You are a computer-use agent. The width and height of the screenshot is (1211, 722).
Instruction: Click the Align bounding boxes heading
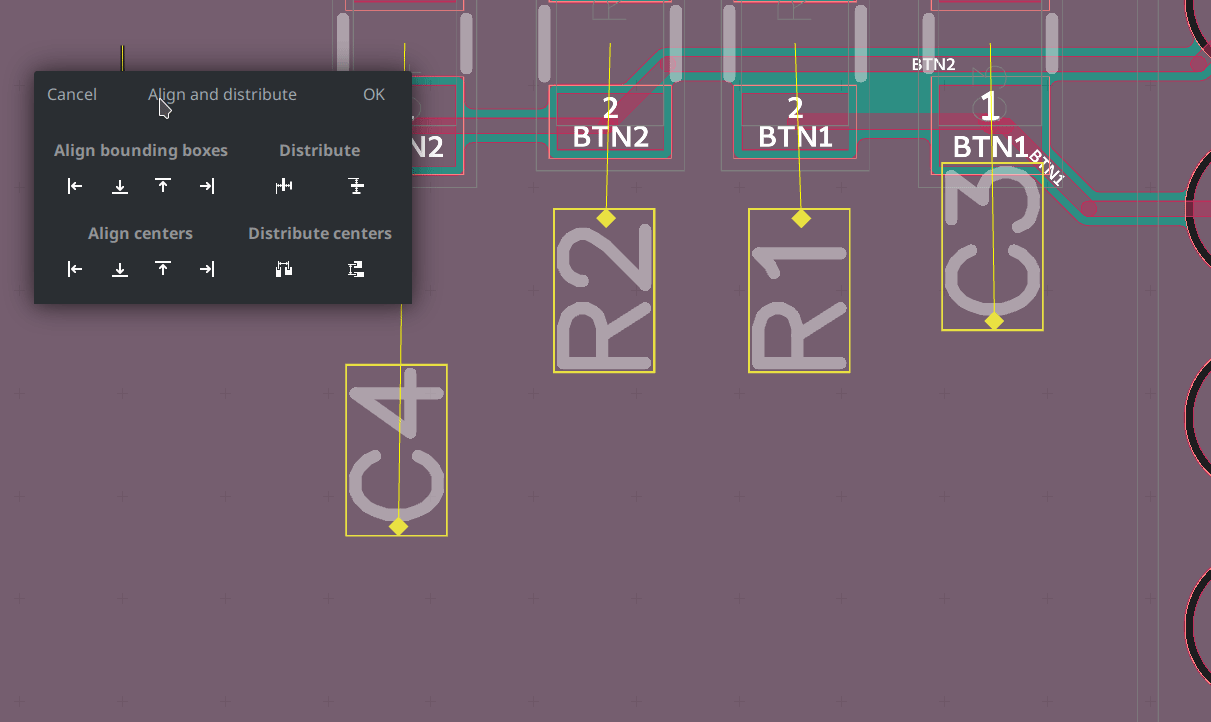pyautogui.click(x=141, y=150)
